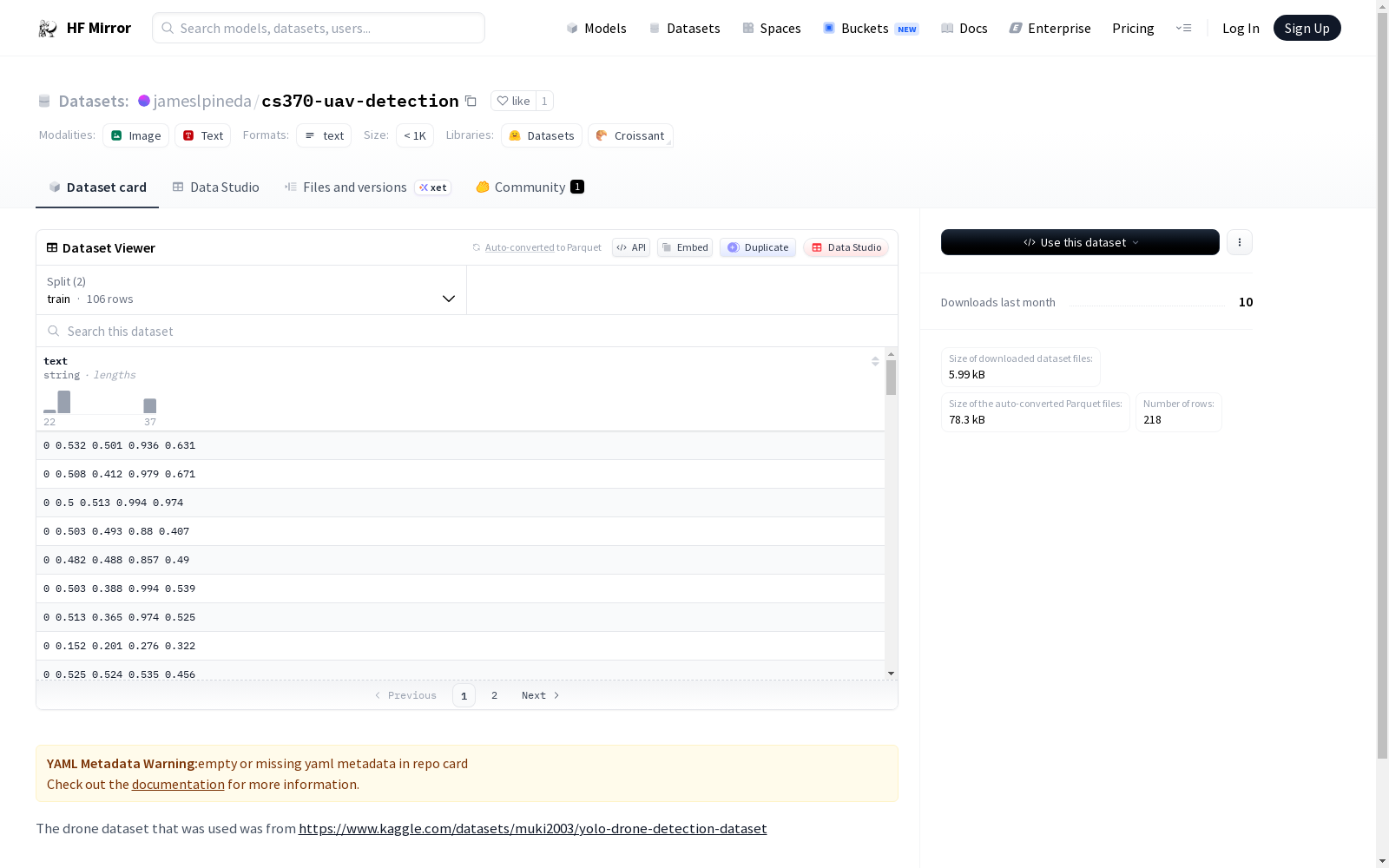
Task: Open Datasets in the top navigation
Action: (684, 29)
